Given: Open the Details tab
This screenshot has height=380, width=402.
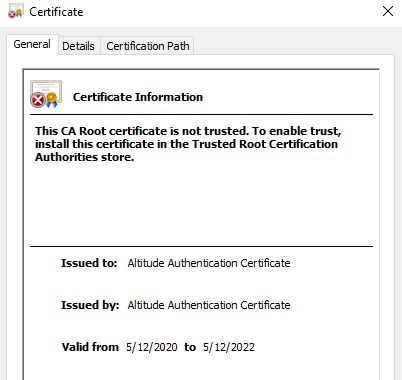Looking at the screenshot, I should click(78, 46).
